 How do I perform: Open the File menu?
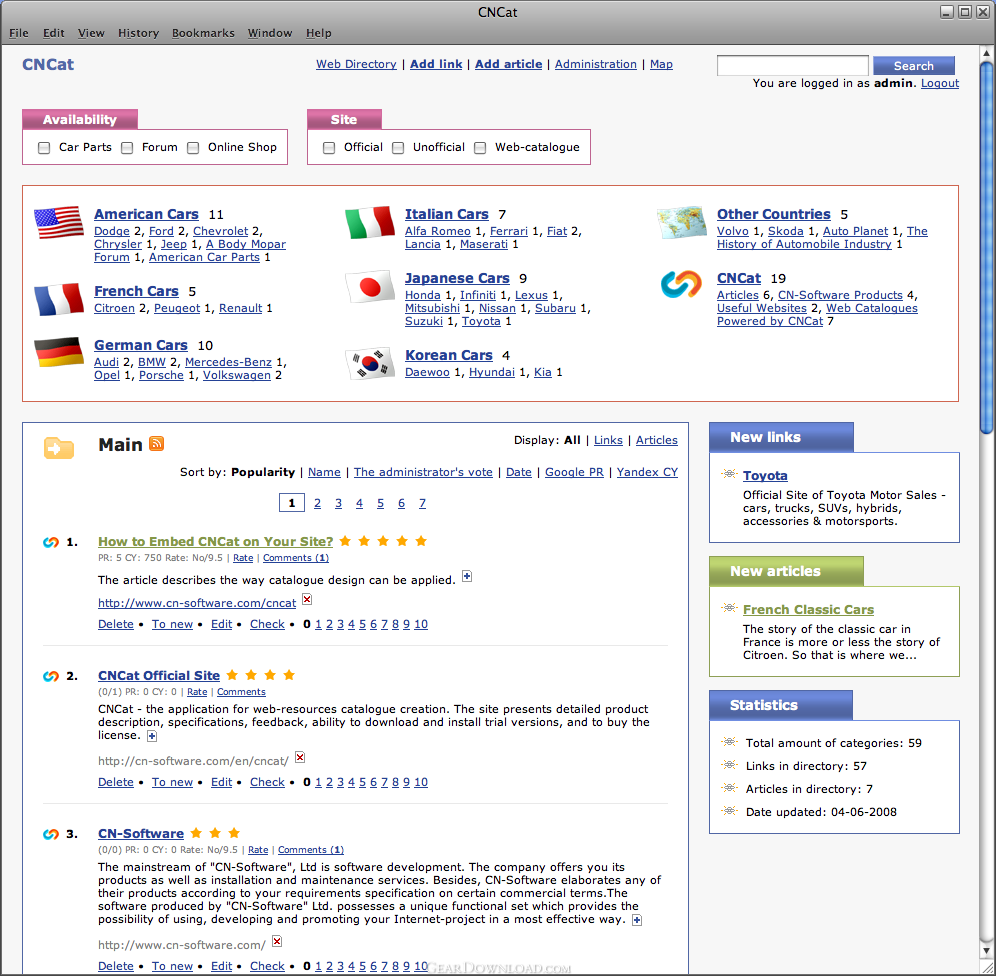click(x=19, y=33)
